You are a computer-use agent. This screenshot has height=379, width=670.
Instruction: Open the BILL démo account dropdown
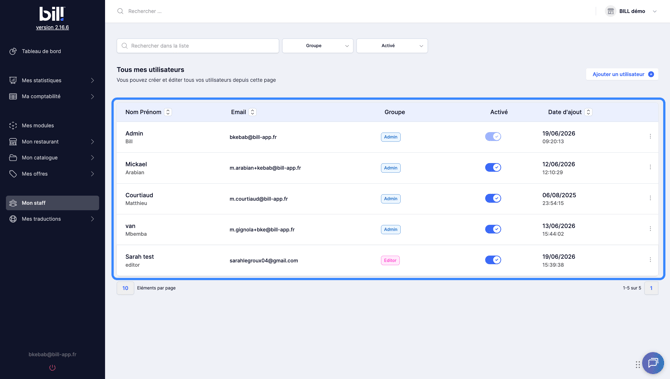click(x=631, y=11)
